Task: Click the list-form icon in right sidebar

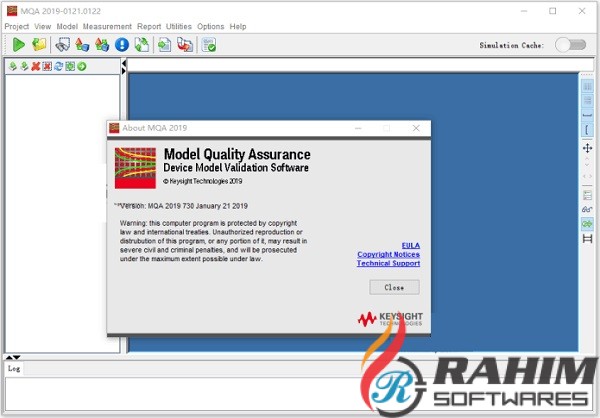Action: [587, 195]
